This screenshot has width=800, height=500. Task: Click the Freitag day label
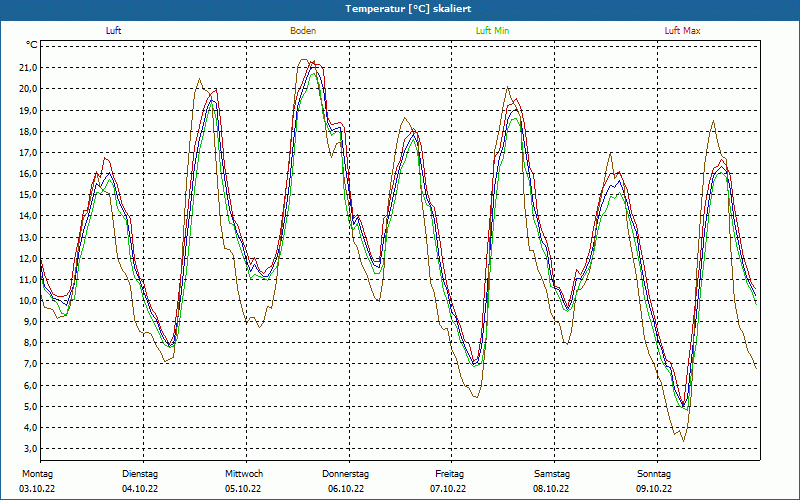pos(449,474)
